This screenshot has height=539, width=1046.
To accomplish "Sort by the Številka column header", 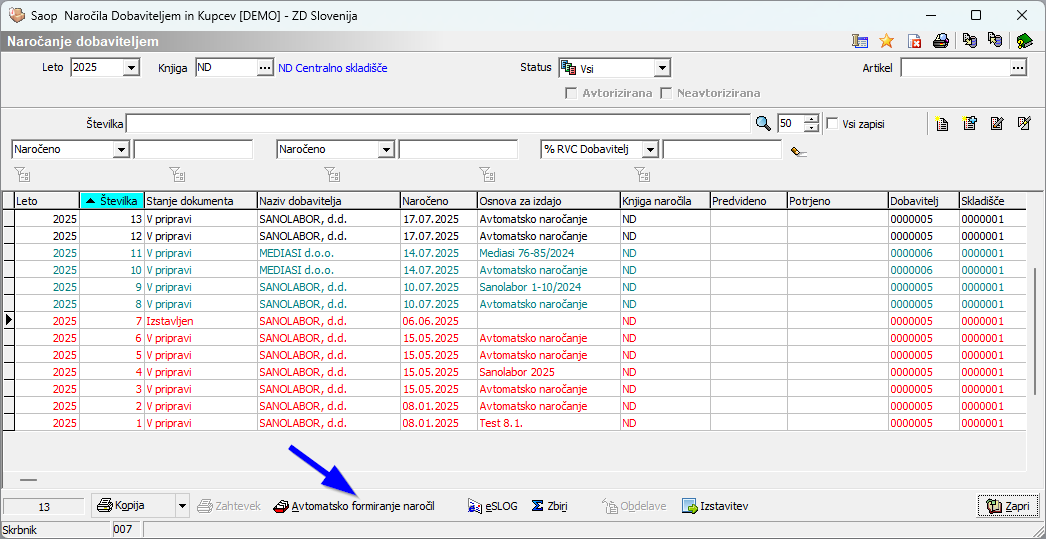I will click(x=112, y=200).
